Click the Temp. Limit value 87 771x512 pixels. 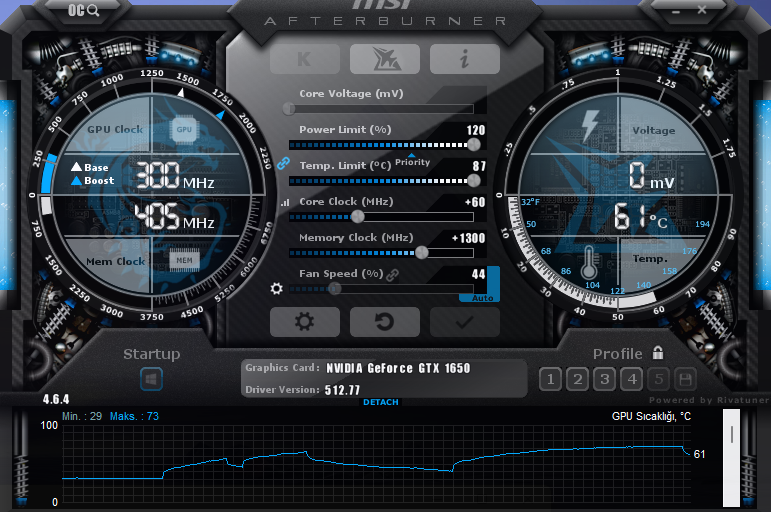coord(479,166)
